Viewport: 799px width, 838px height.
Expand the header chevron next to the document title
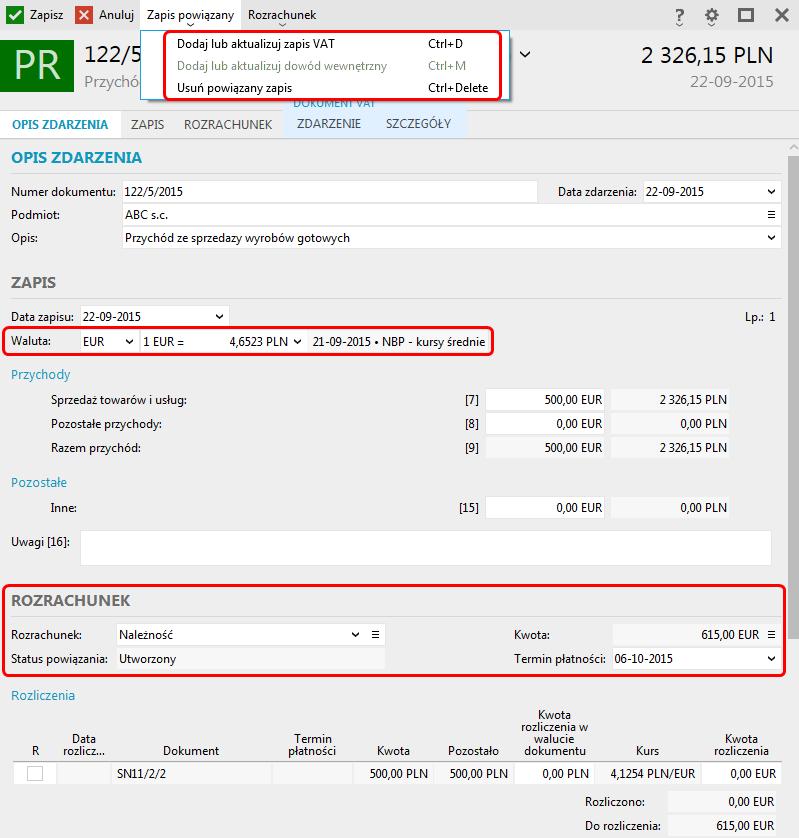pos(525,55)
